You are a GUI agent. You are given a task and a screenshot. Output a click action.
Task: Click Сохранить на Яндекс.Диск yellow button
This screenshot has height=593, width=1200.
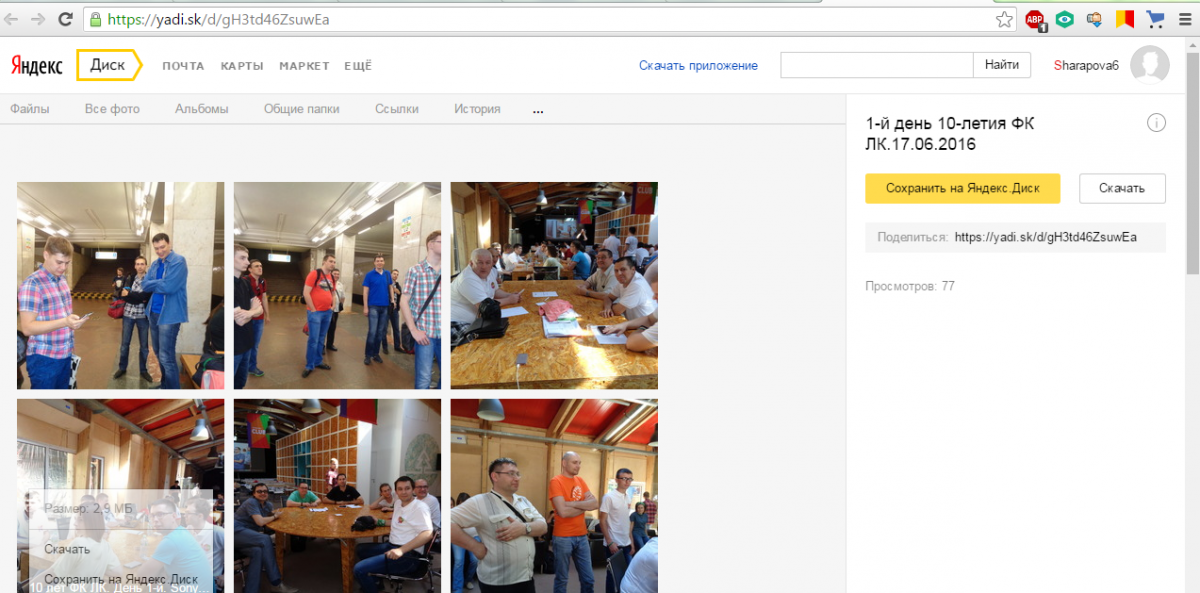[963, 188]
